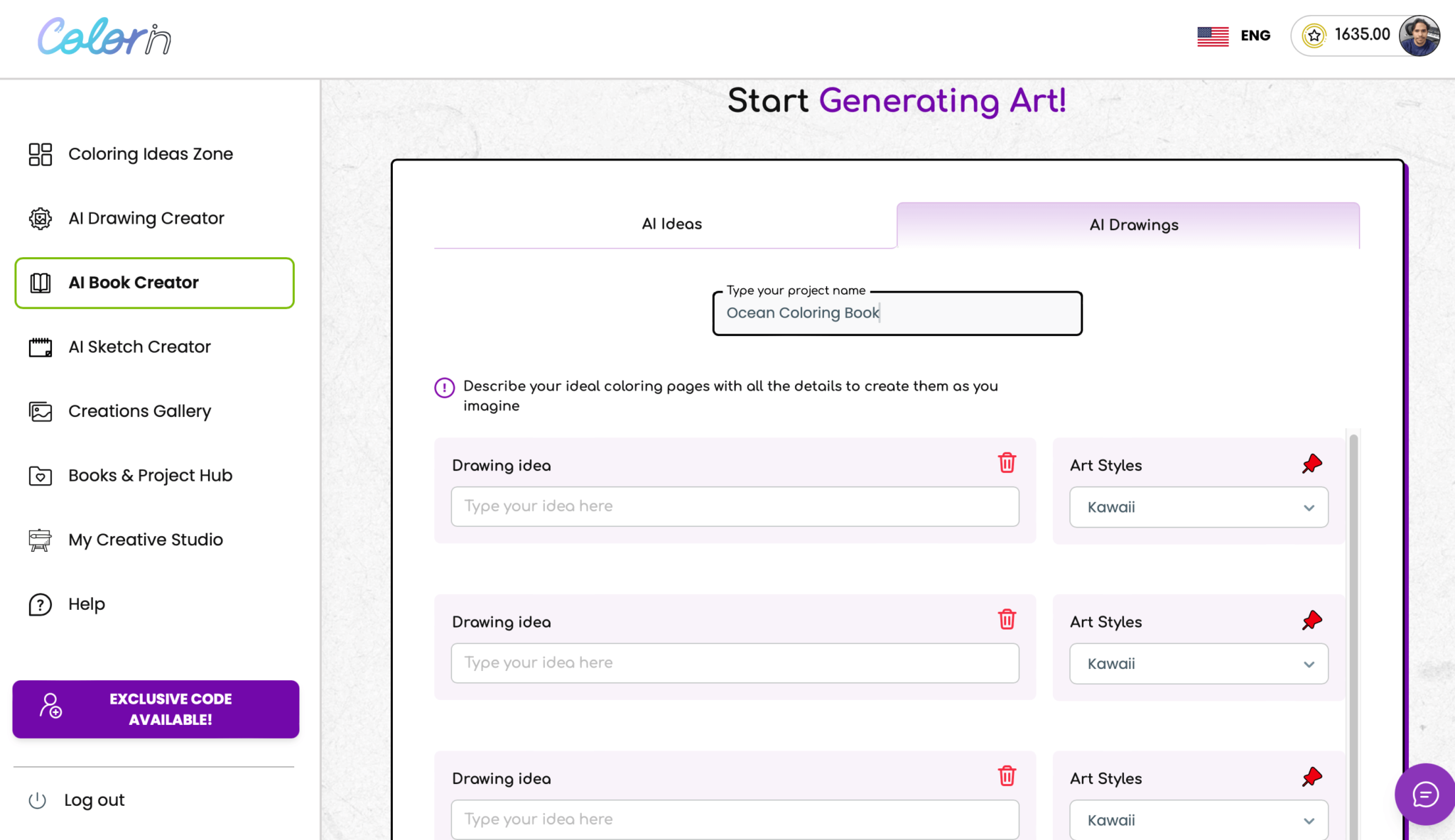Click the first drawing idea input field
The height and width of the screenshot is (840, 1455).
pyautogui.click(x=735, y=506)
